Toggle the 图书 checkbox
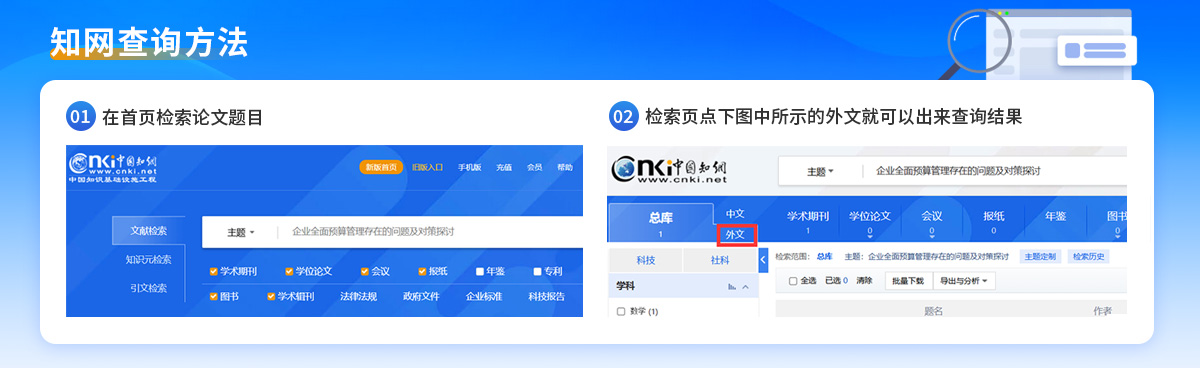The height and width of the screenshot is (368, 1200). click(214, 296)
